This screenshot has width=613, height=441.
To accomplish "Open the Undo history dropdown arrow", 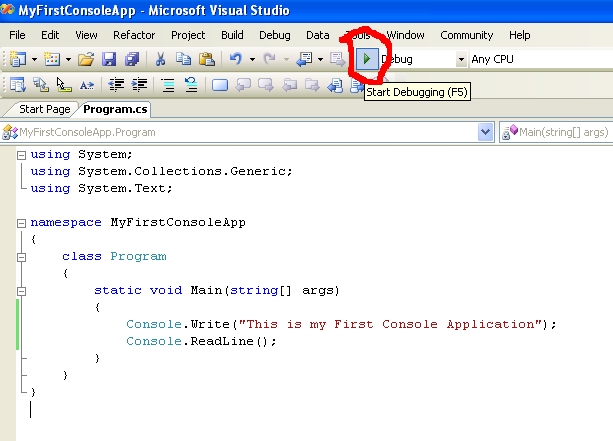I will [253, 59].
